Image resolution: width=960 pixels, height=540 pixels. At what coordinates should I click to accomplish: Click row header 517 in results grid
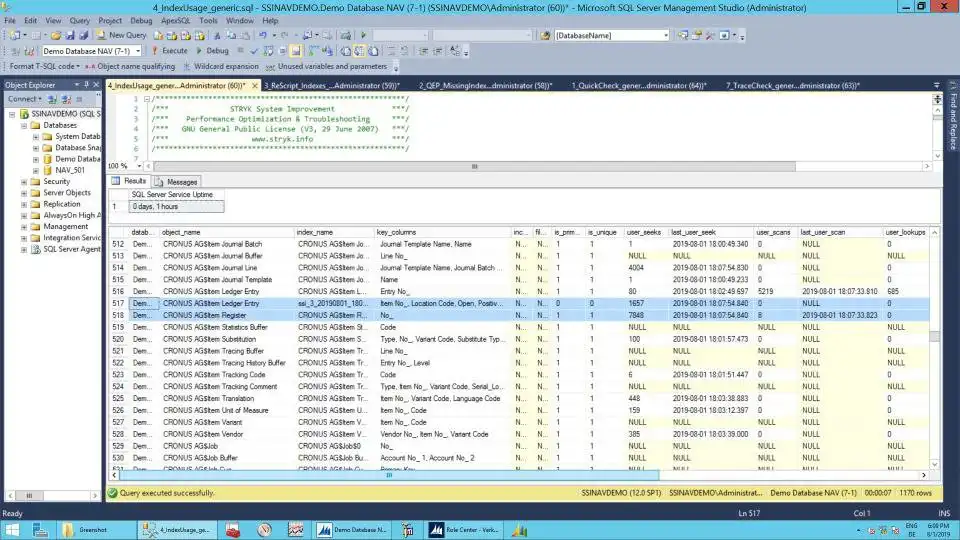point(118,303)
